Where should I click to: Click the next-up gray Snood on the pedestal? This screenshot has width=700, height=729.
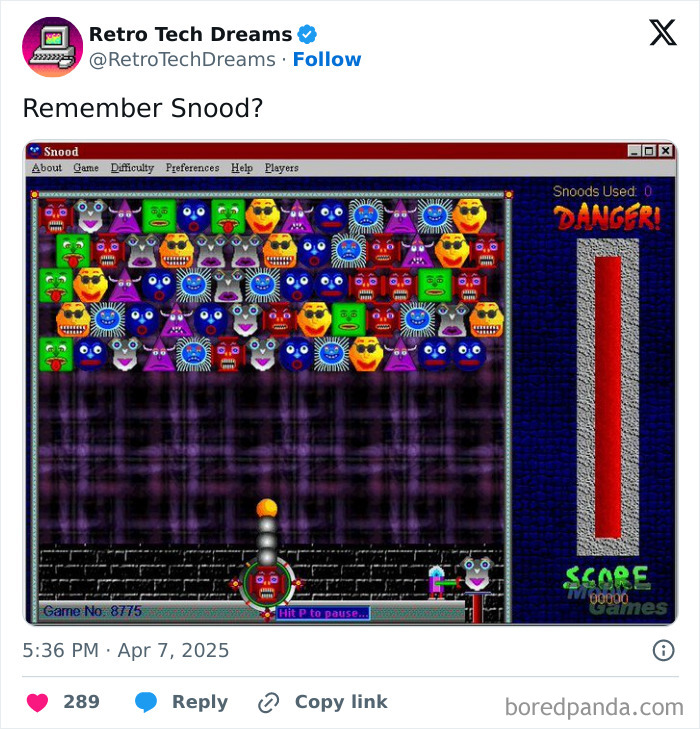(x=477, y=574)
